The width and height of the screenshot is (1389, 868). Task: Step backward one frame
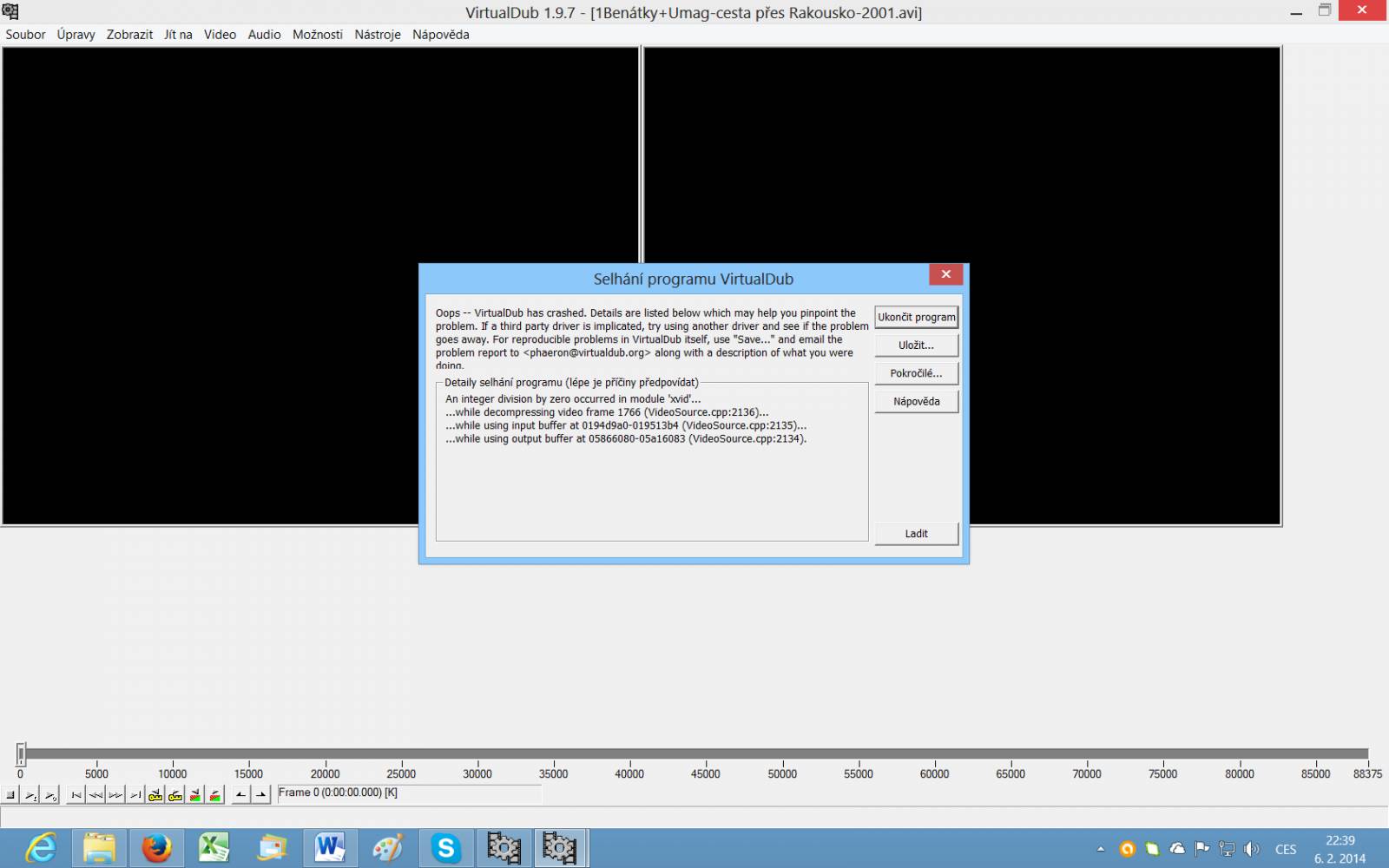pos(95,794)
